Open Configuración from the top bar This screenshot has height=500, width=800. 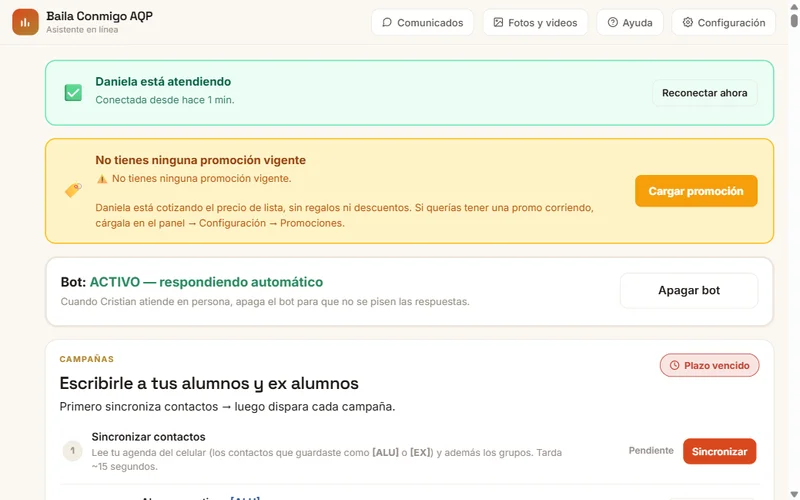click(x=723, y=22)
